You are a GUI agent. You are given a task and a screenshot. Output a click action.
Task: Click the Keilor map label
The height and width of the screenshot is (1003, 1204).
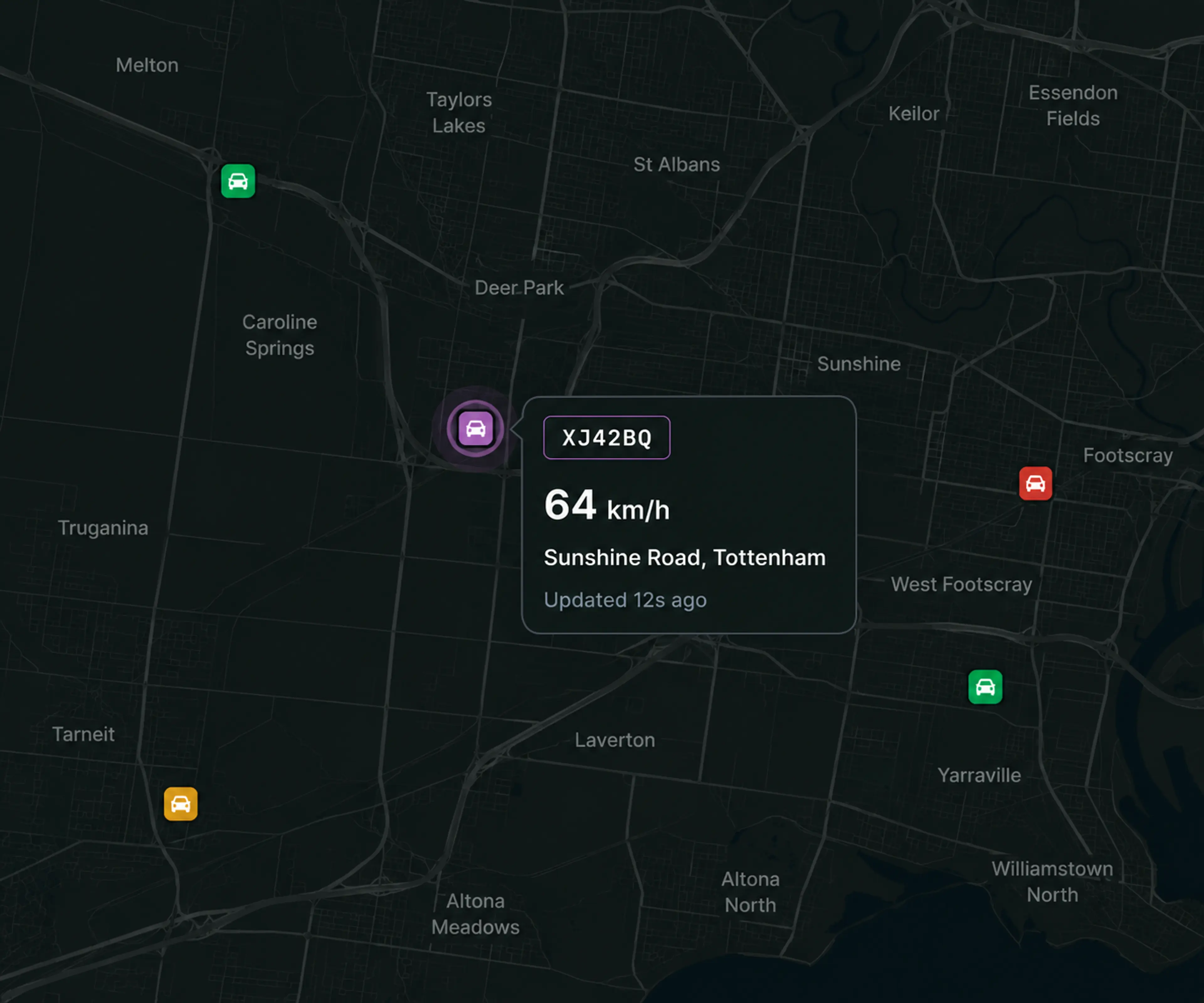pyautogui.click(x=914, y=113)
